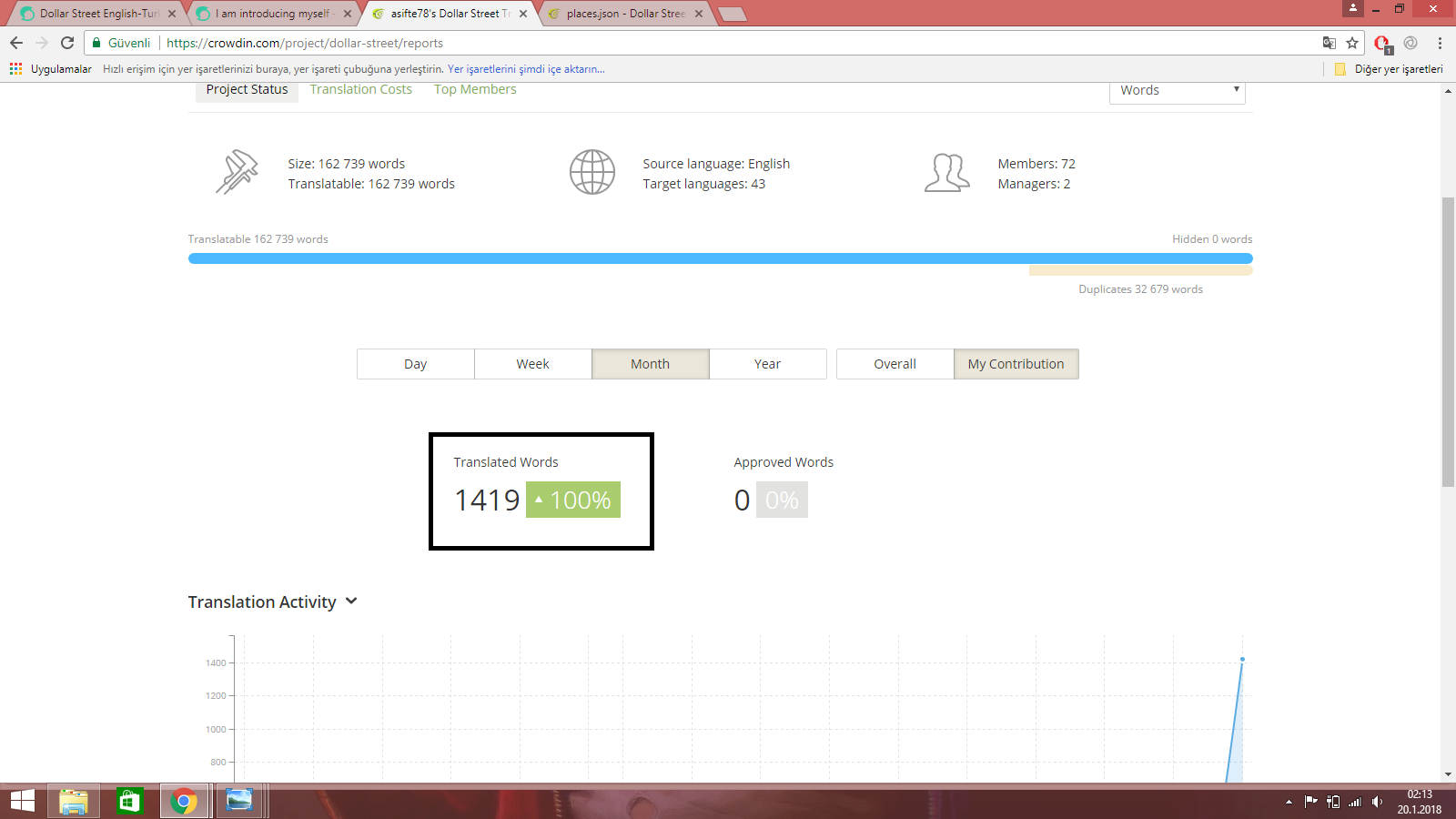Click the volume speaker tray icon
The height and width of the screenshot is (819, 1456).
(1377, 802)
